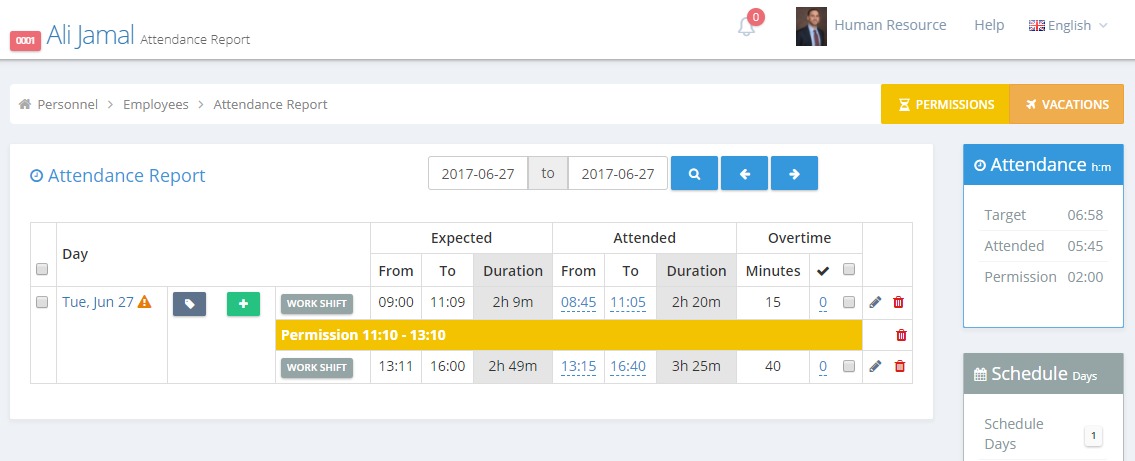Delete the second work shift with trash icon
Viewport: 1135px width, 461px height.
coord(899,366)
